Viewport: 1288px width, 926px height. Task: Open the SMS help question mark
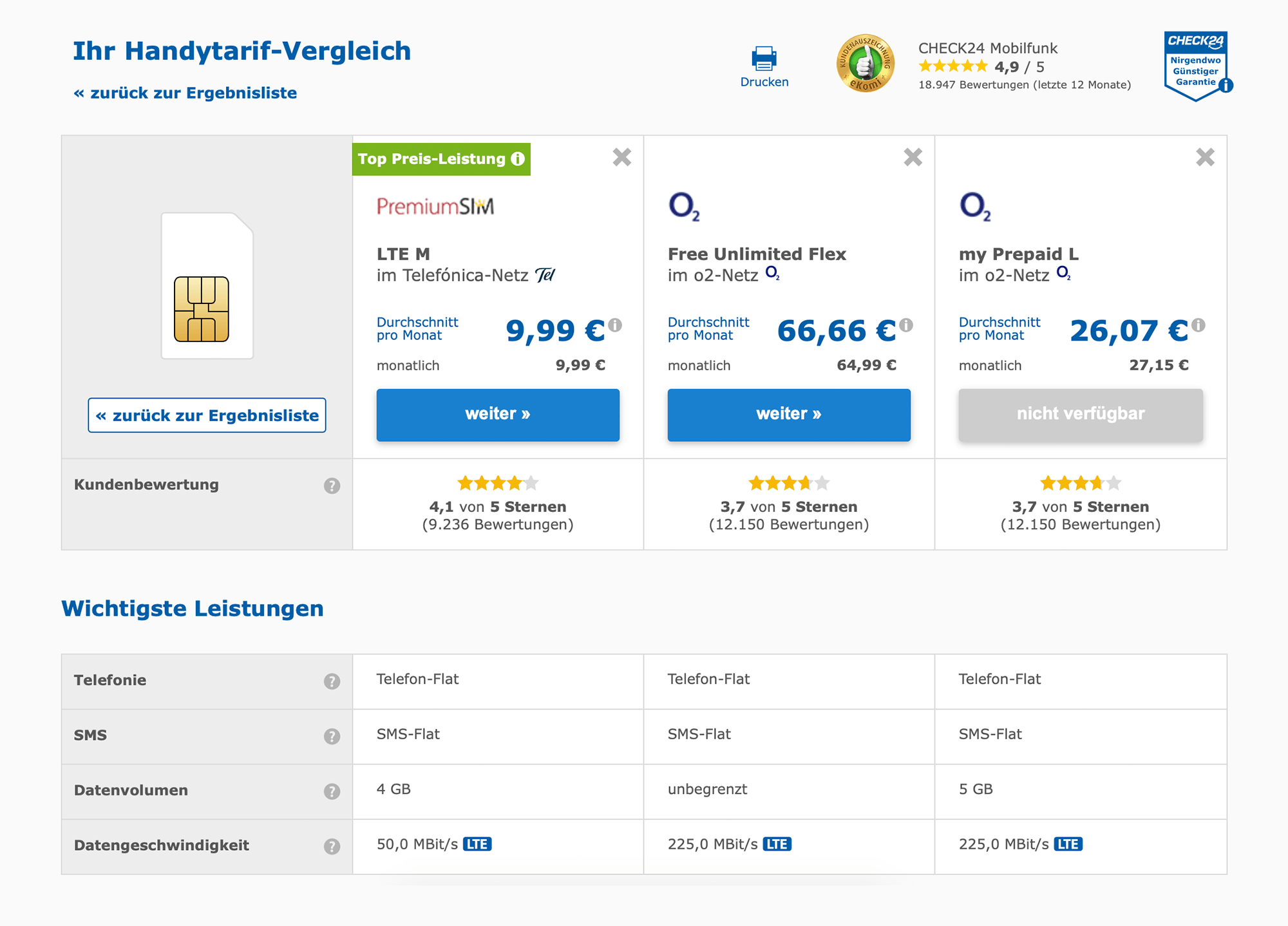(x=332, y=736)
